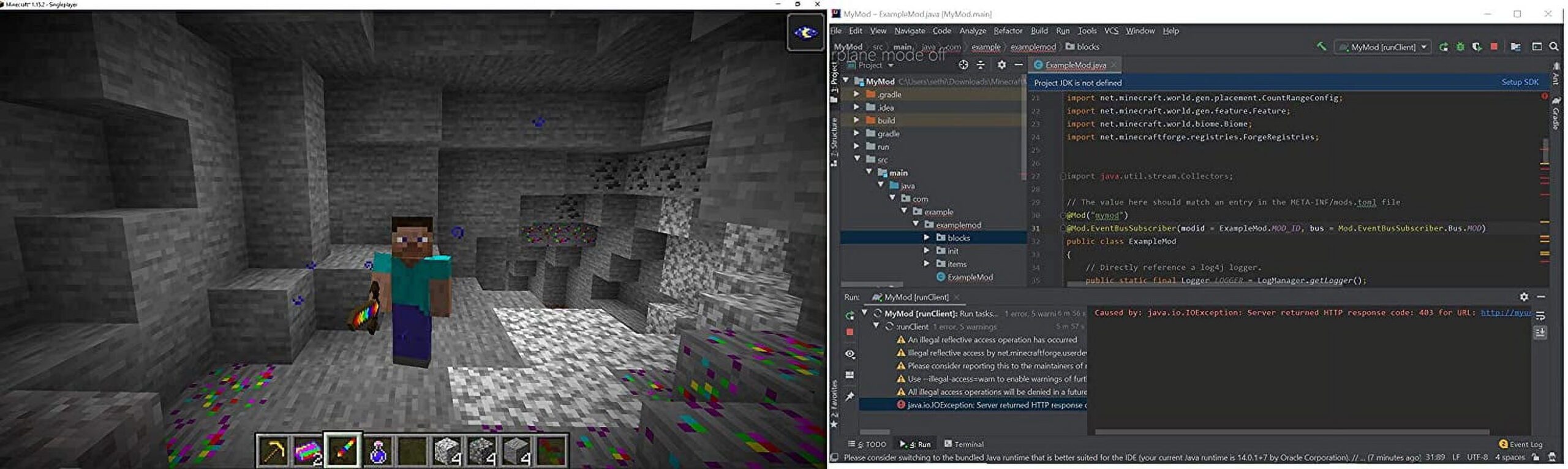Open the Build menu
Image resolution: width=1568 pixels, height=469 pixels.
tap(1039, 31)
